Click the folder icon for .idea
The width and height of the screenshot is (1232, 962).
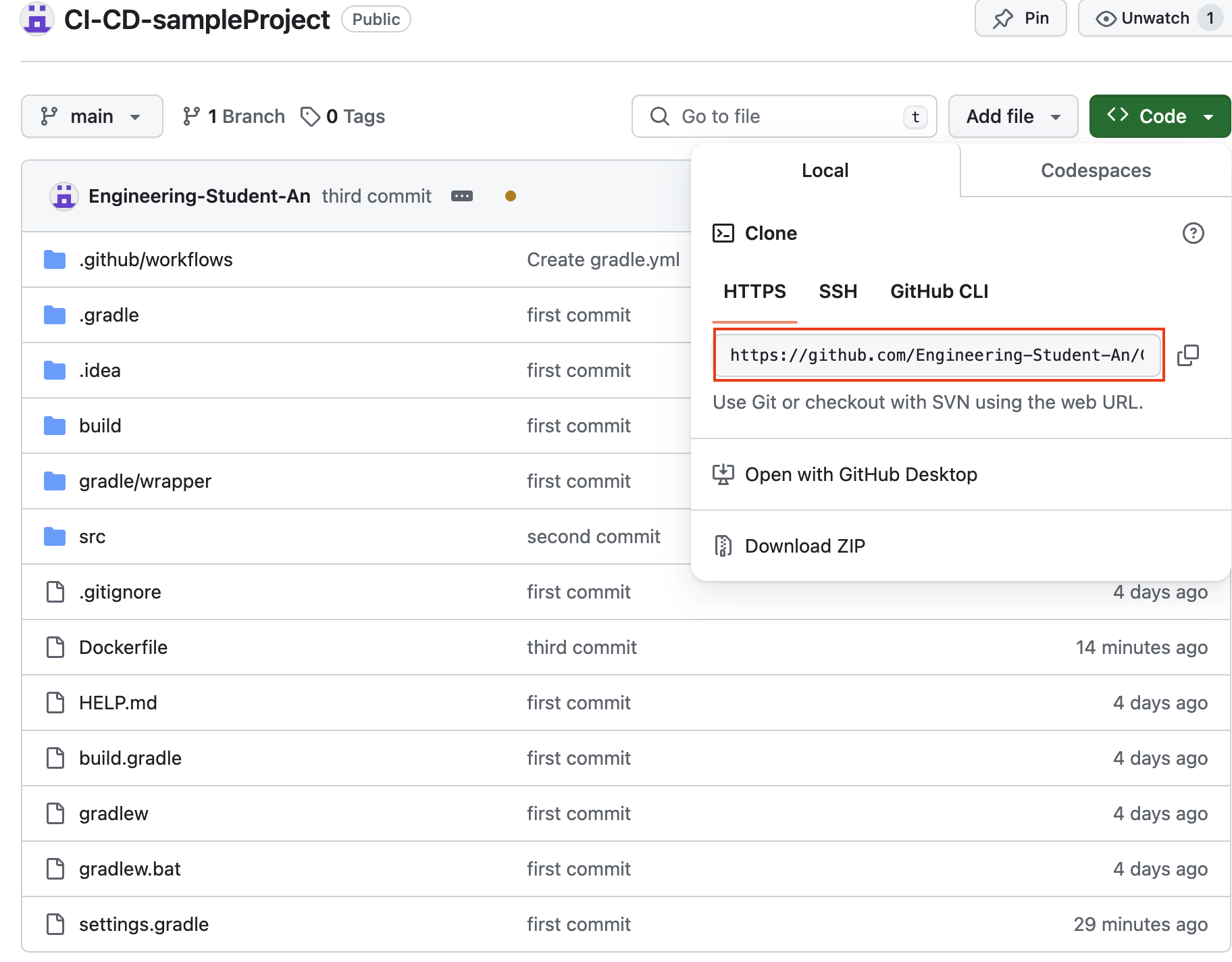(x=55, y=370)
